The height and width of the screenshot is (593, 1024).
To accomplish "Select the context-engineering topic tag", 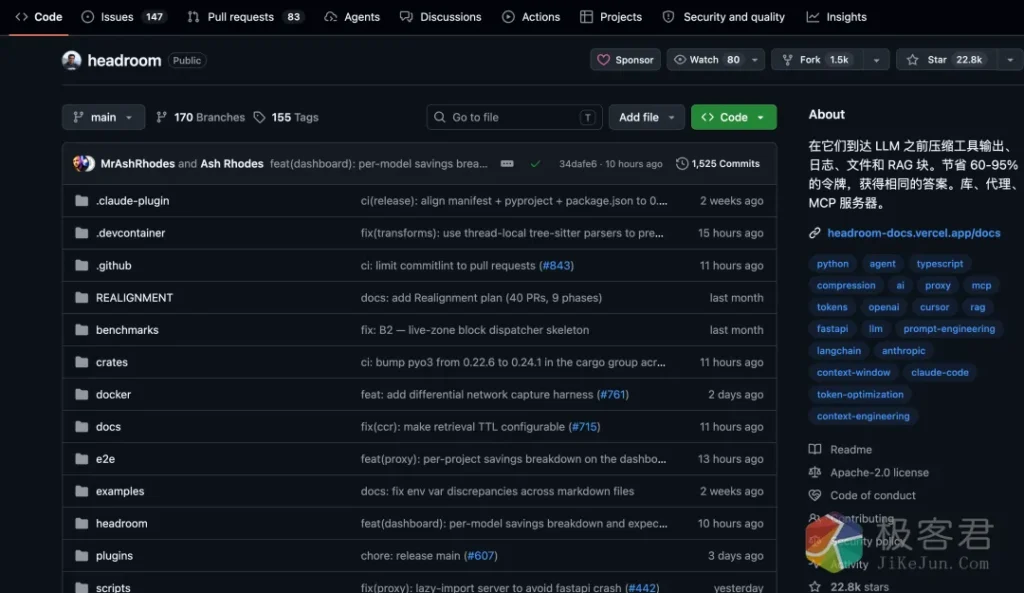I will (863, 416).
